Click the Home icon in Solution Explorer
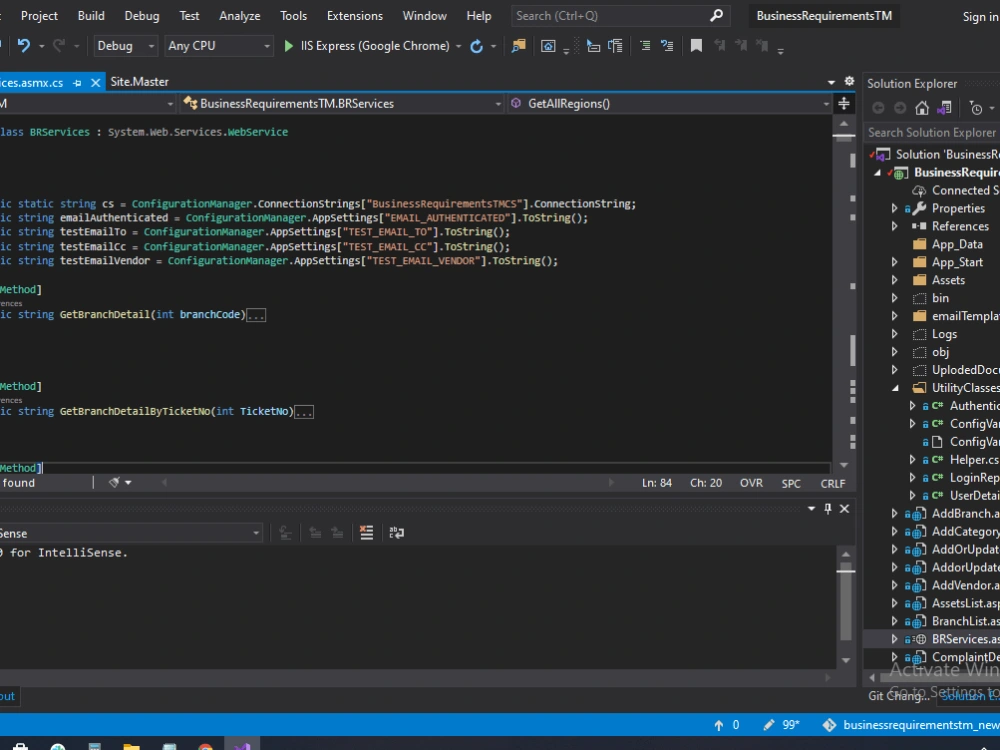1000x750 pixels. point(922,108)
